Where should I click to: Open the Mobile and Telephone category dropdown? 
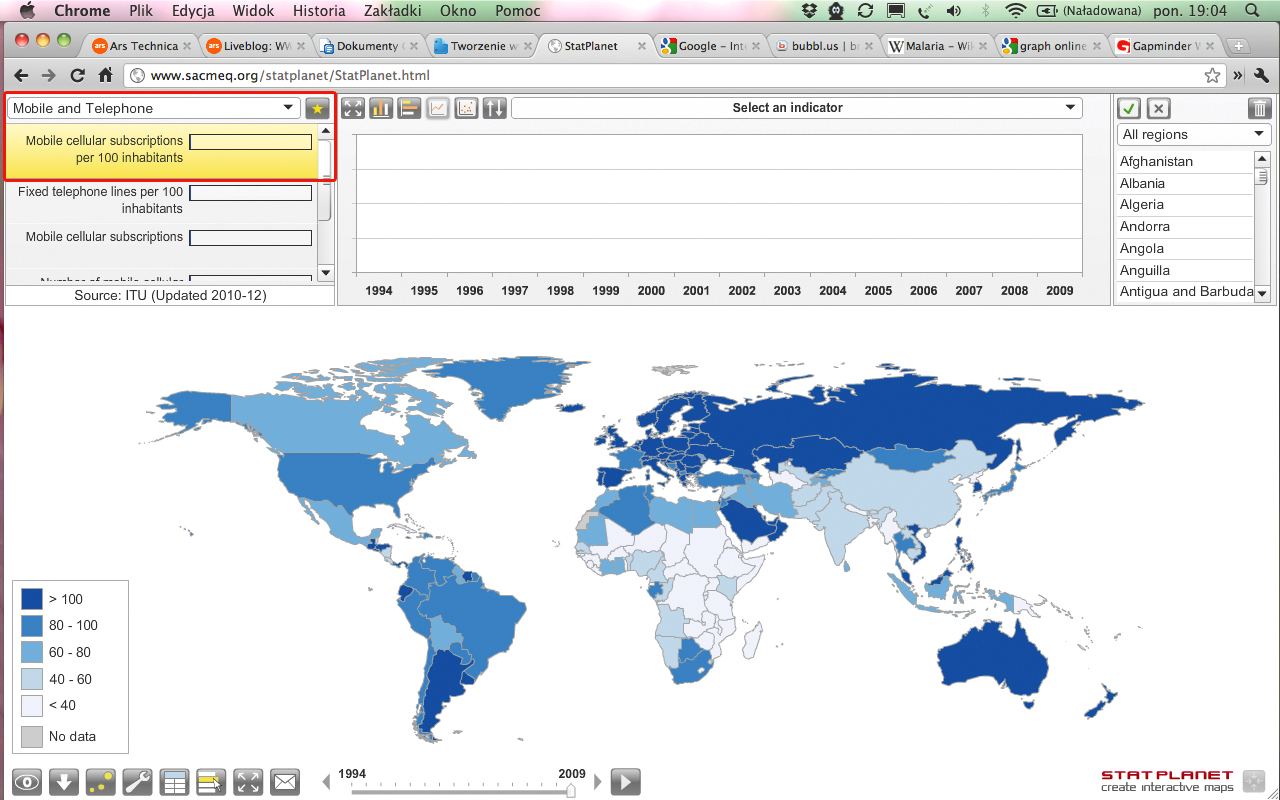[154, 108]
